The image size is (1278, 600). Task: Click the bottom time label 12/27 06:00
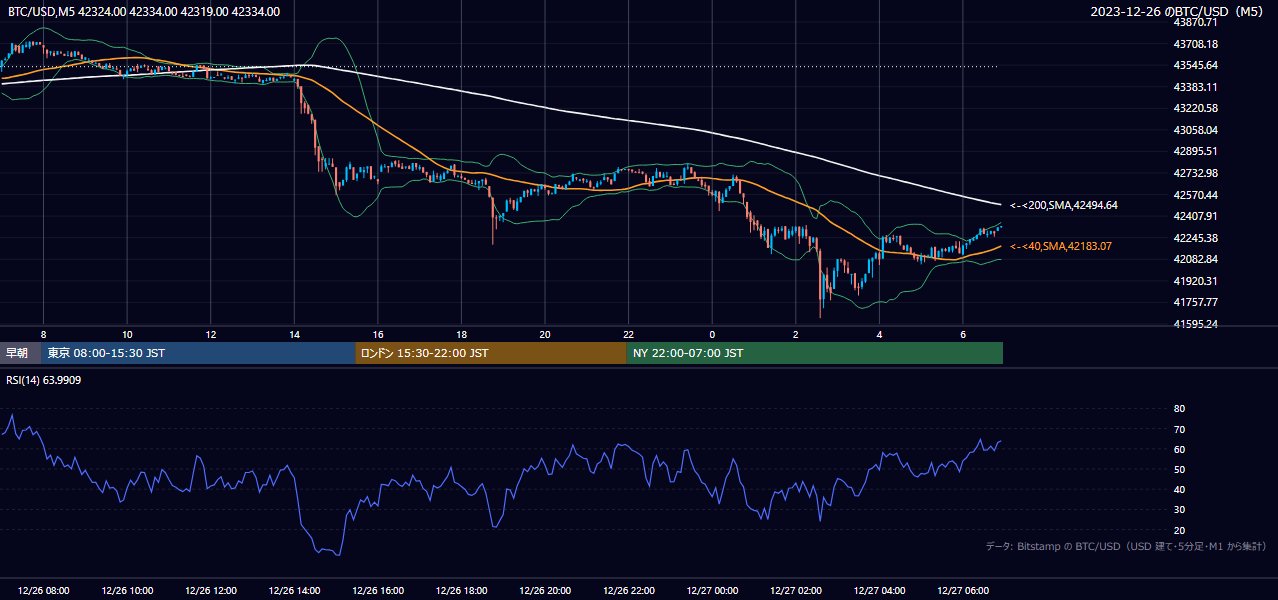pos(963,591)
